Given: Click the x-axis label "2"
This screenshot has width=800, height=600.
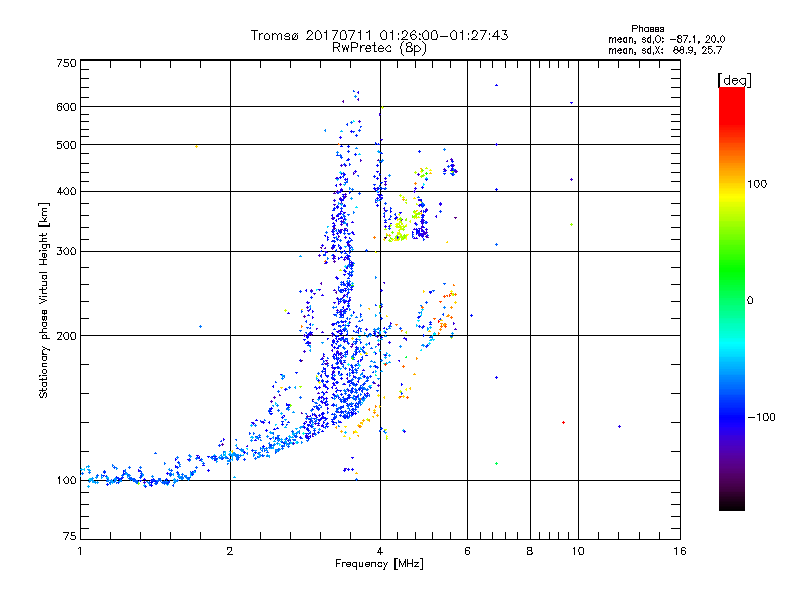Looking at the screenshot, I should pos(230,551).
